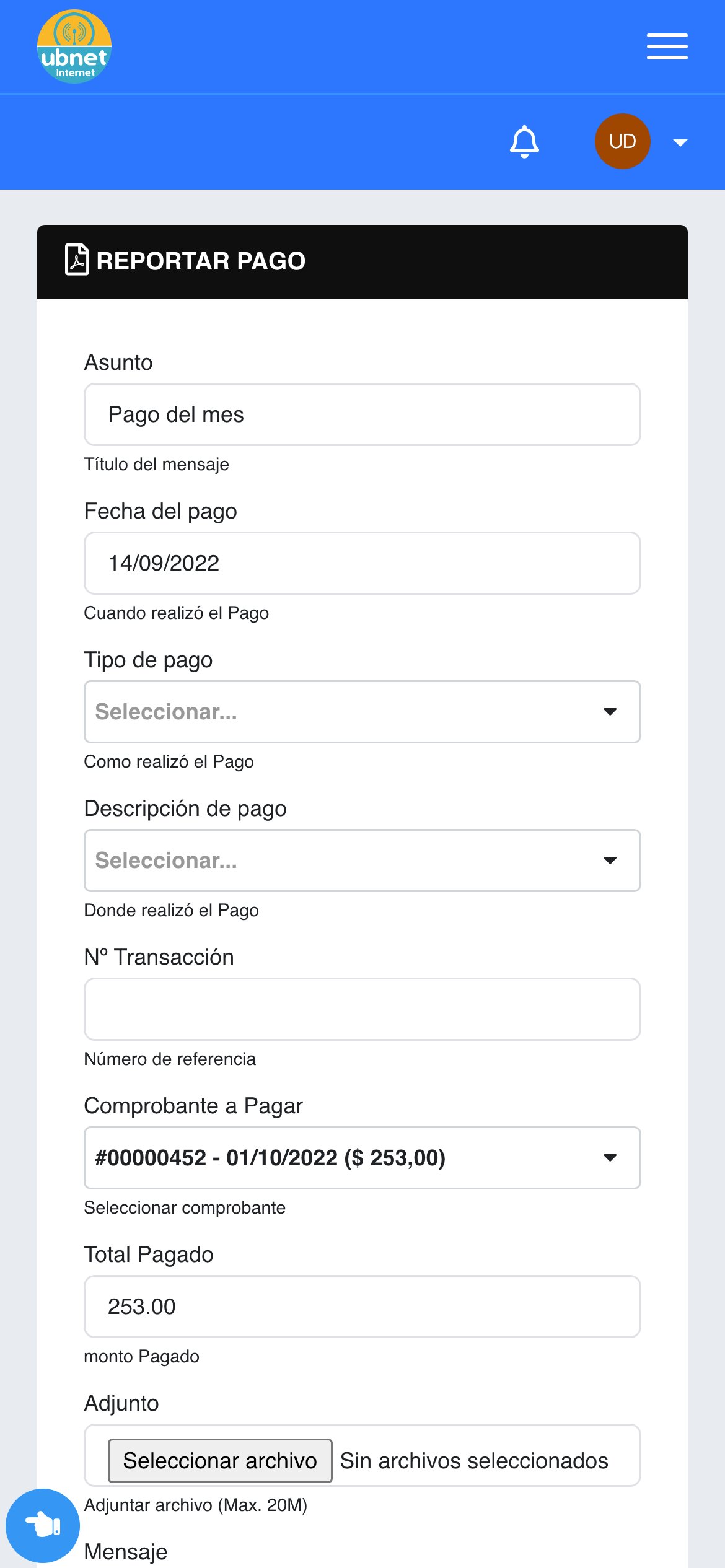Click the ubnet internet logo
This screenshot has width=725, height=1568.
pos(74,46)
